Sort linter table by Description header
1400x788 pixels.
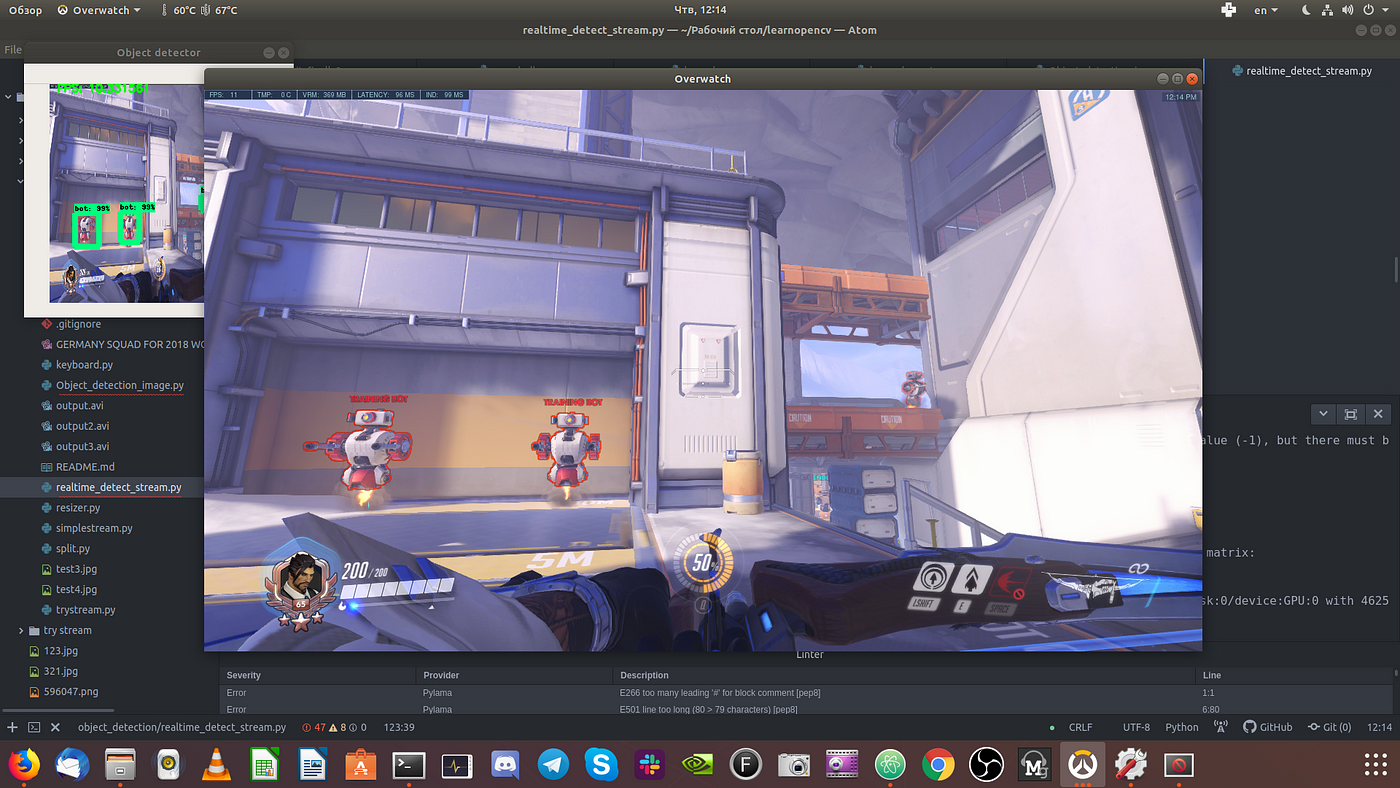click(644, 675)
